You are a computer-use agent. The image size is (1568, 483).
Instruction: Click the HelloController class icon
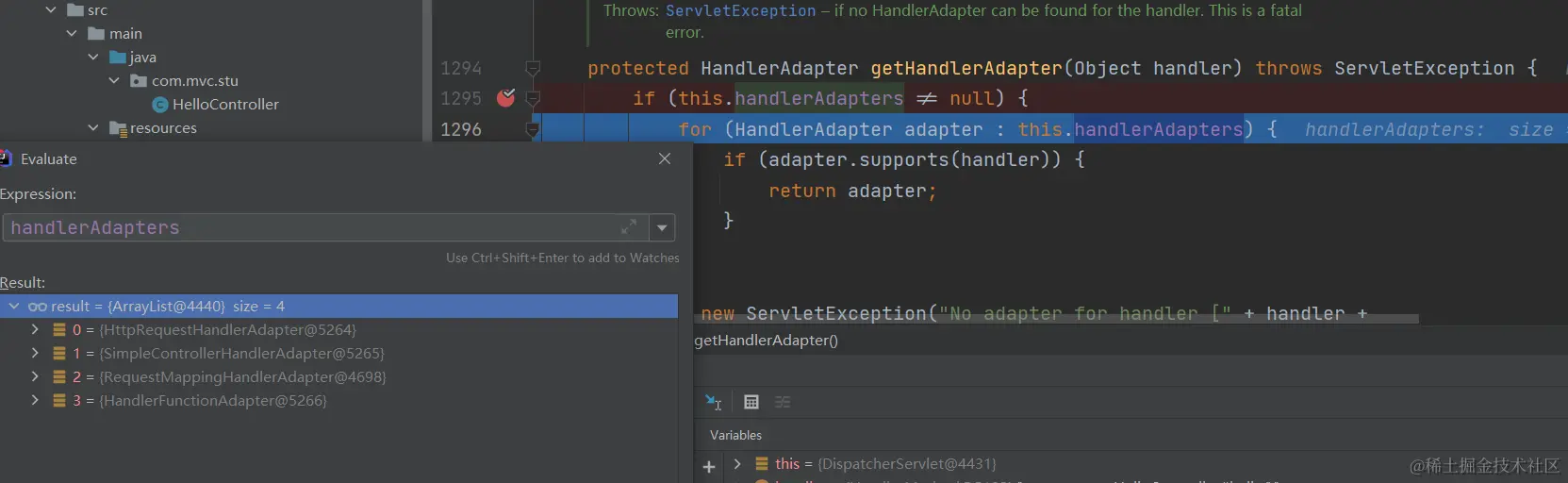[160, 104]
